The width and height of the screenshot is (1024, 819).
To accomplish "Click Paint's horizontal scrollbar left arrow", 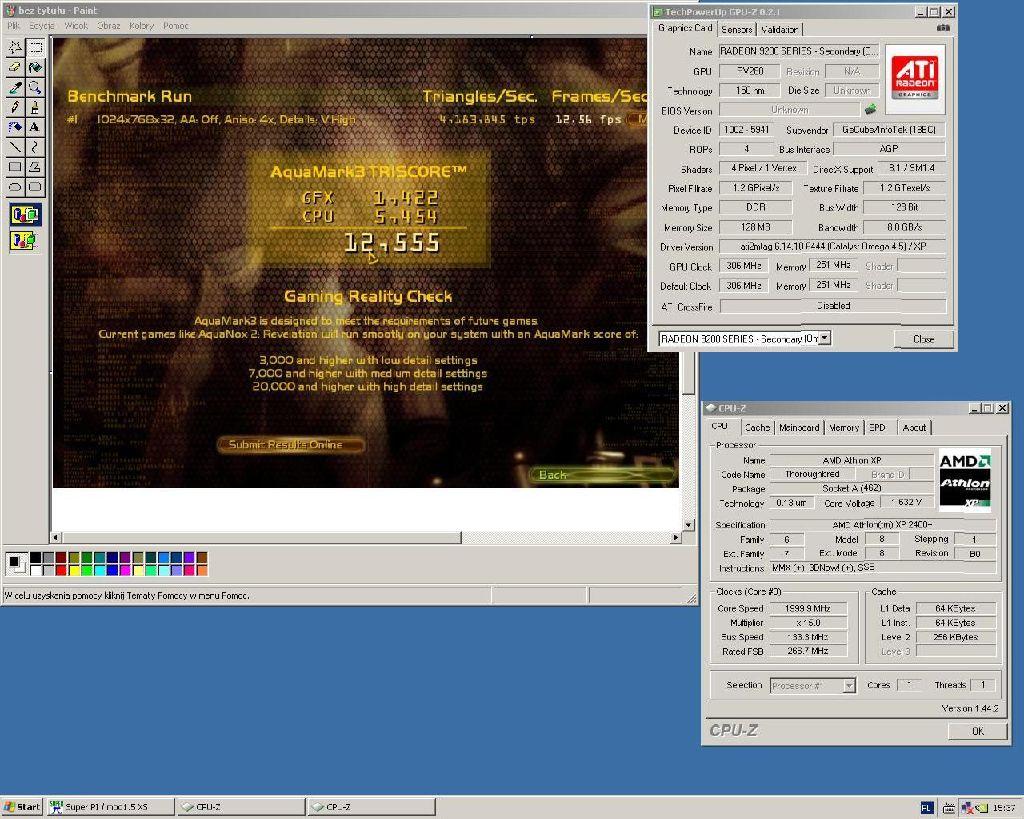I will (x=57, y=538).
